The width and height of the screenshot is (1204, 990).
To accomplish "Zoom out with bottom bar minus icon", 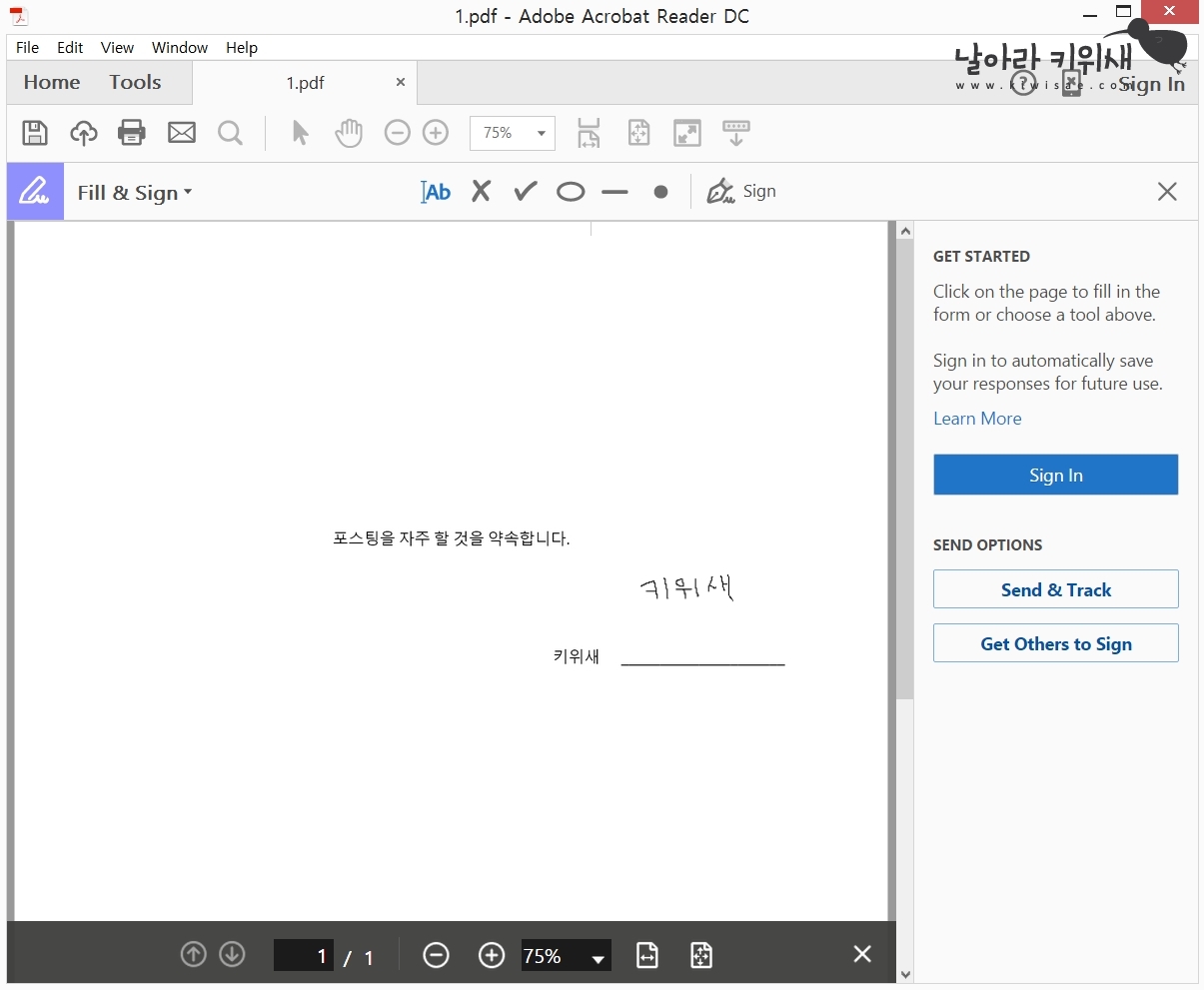I will point(436,955).
